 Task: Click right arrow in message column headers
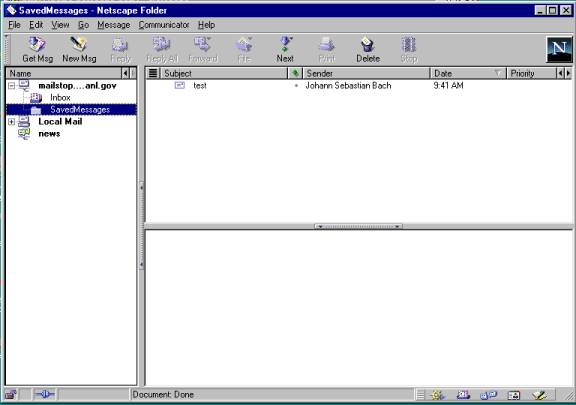click(x=568, y=73)
